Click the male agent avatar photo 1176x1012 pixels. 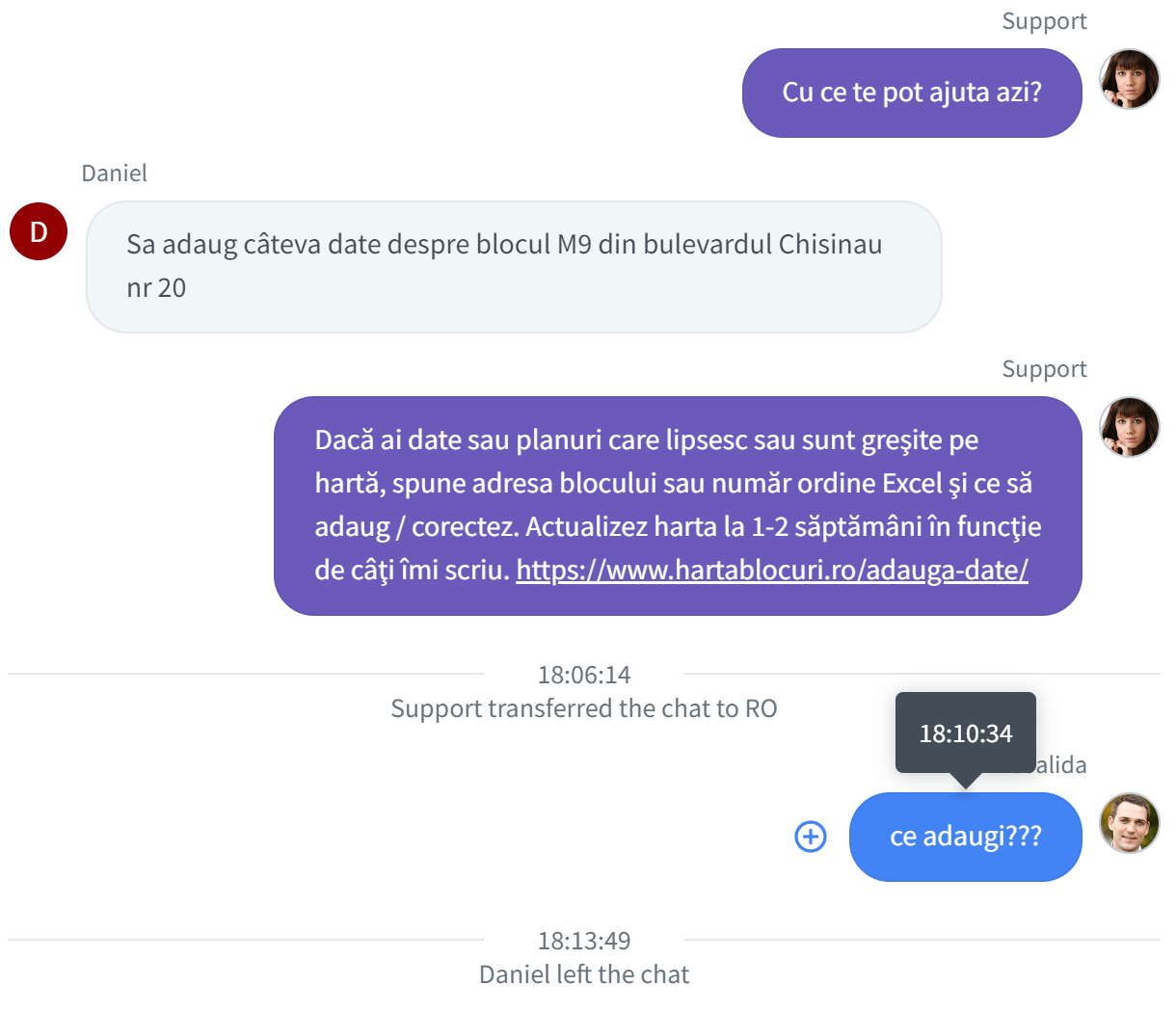(x=1130, y=823)
